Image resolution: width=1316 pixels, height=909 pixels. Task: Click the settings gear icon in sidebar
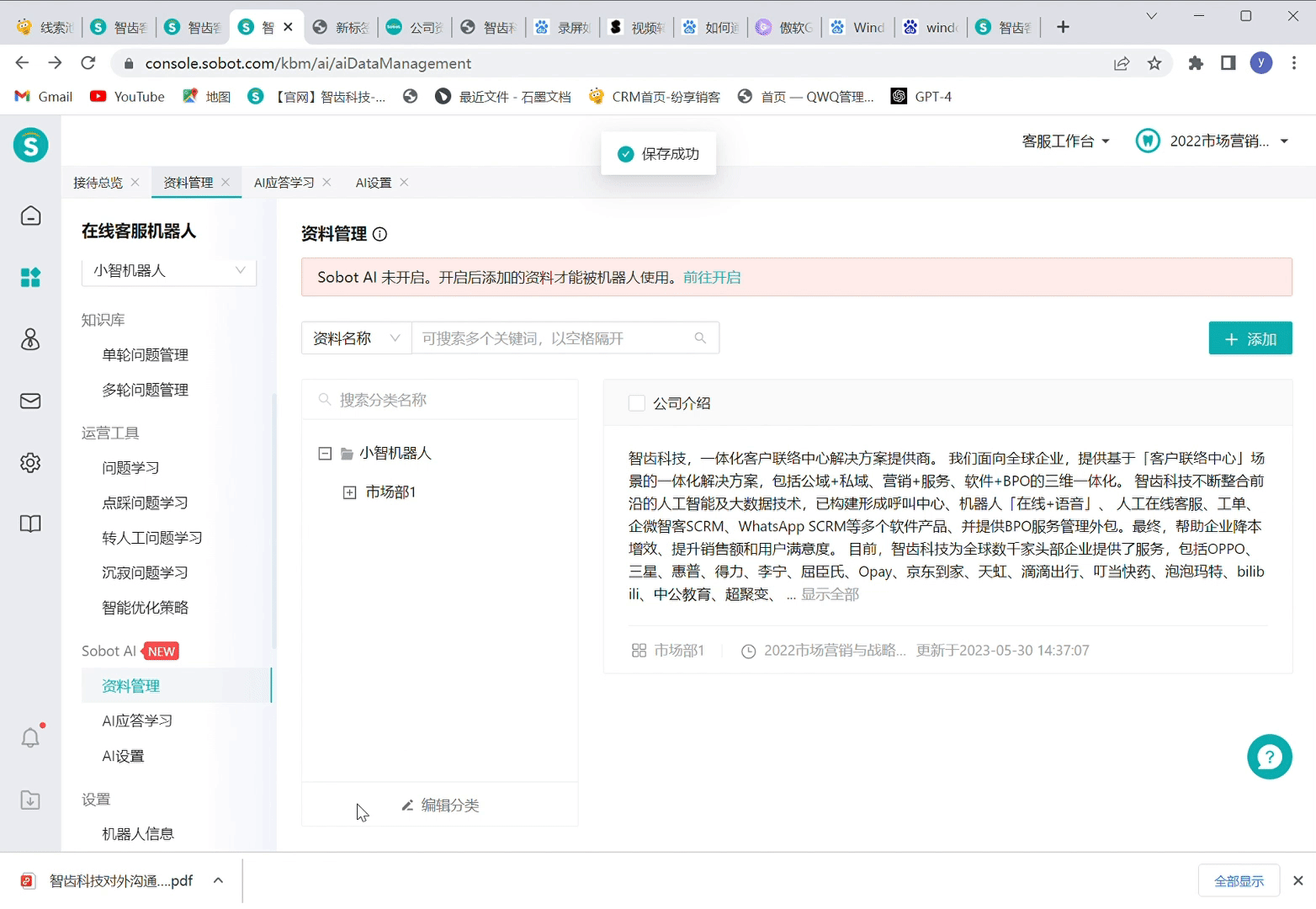(30, 463)
